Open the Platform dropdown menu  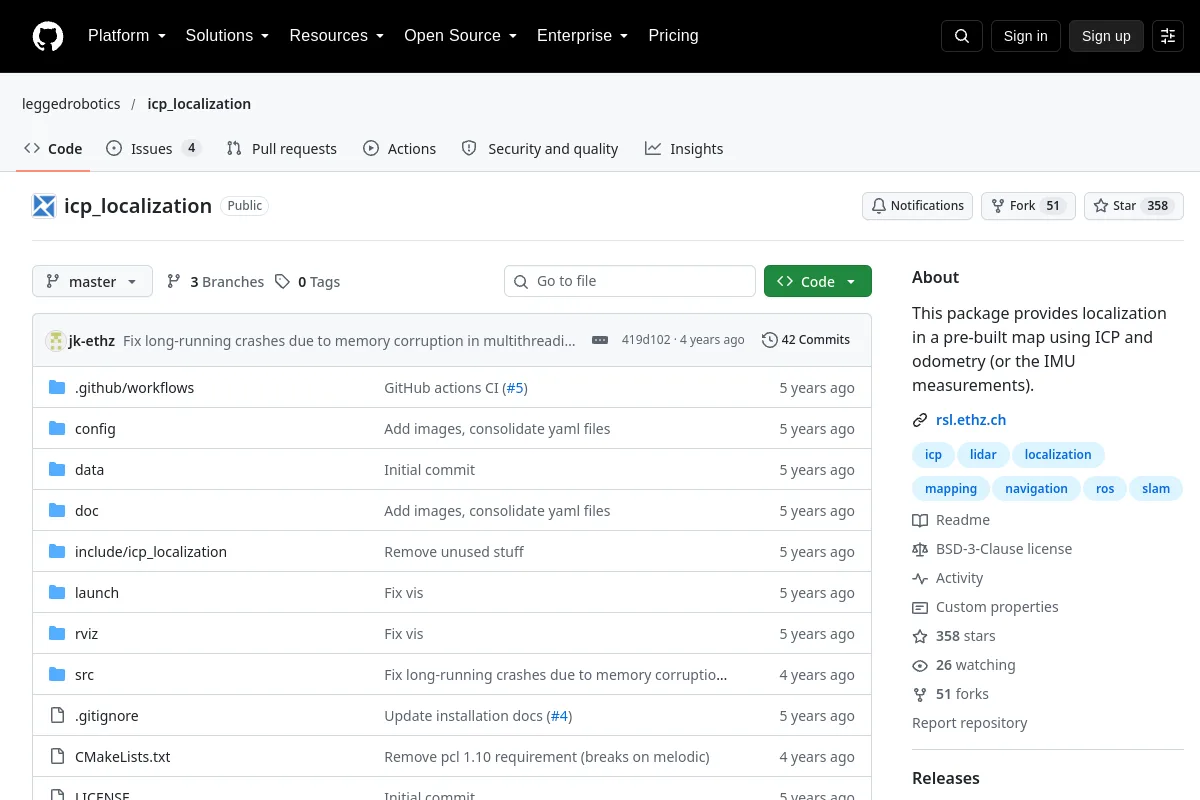point(127,36)
